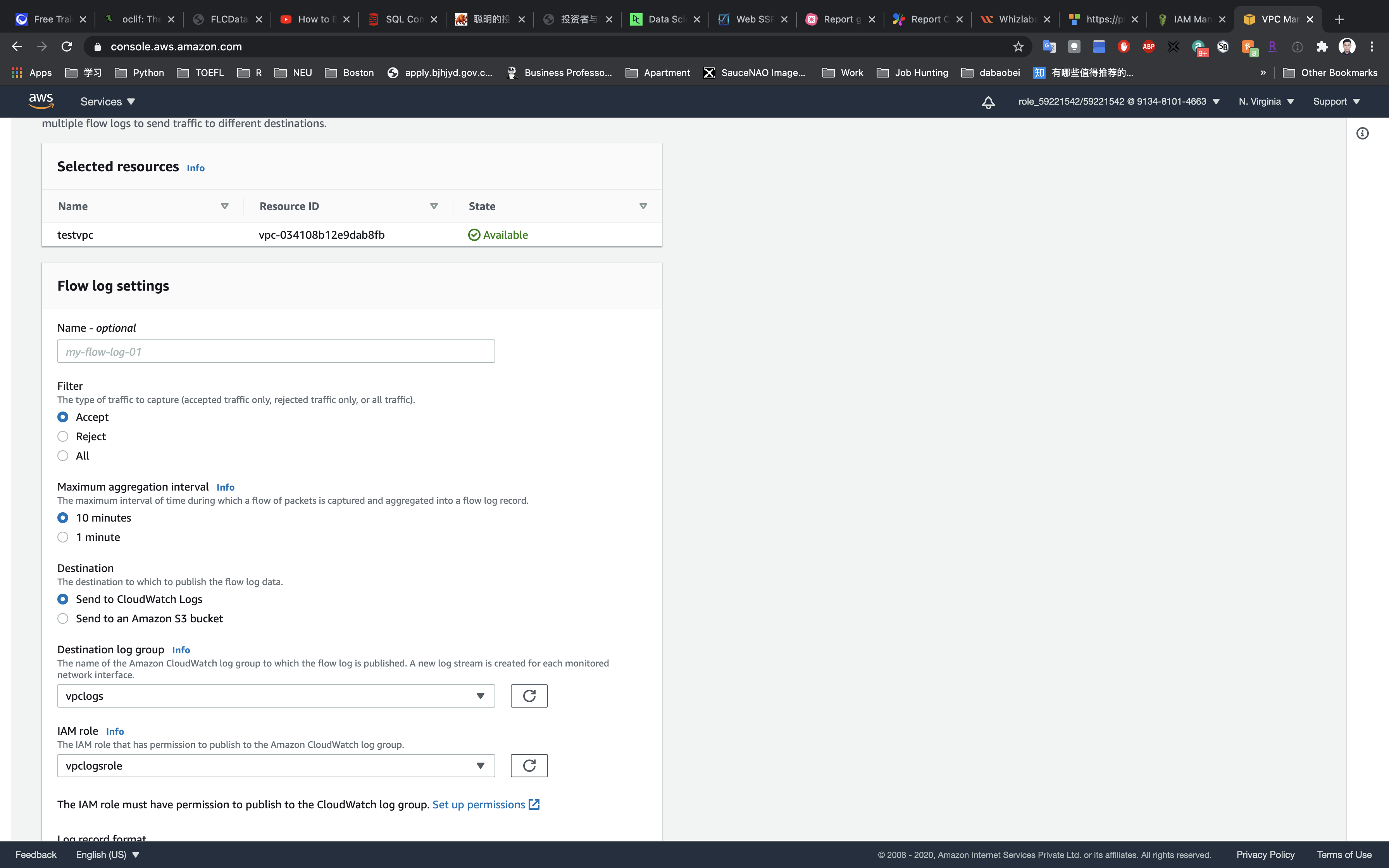Click Info next to Selected resources

[195, 168]
